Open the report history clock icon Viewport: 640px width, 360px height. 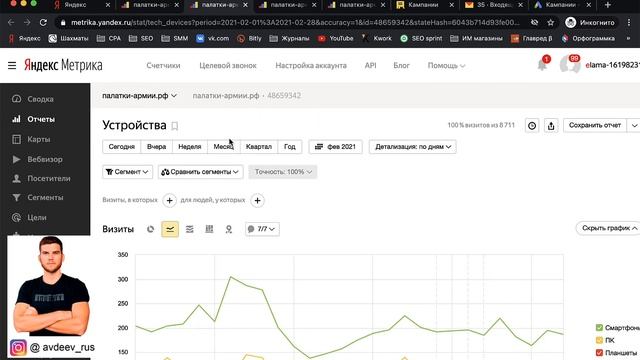point(532,125)
